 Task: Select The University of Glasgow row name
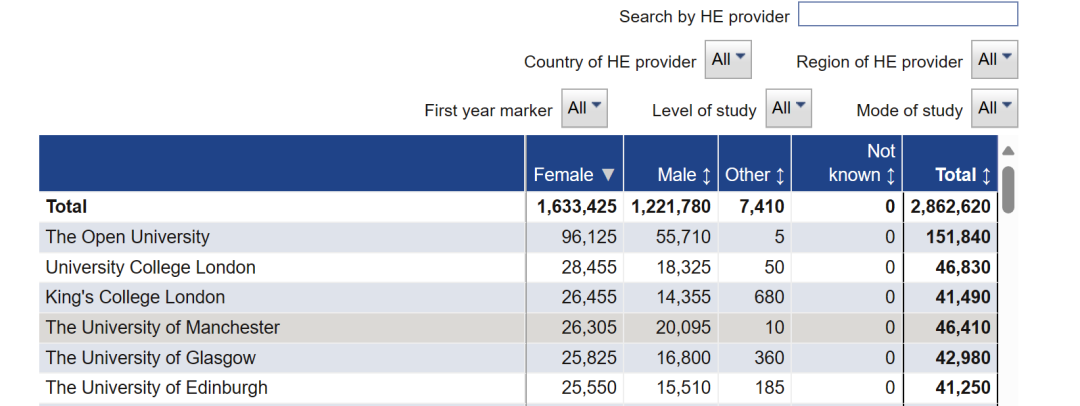150,358
